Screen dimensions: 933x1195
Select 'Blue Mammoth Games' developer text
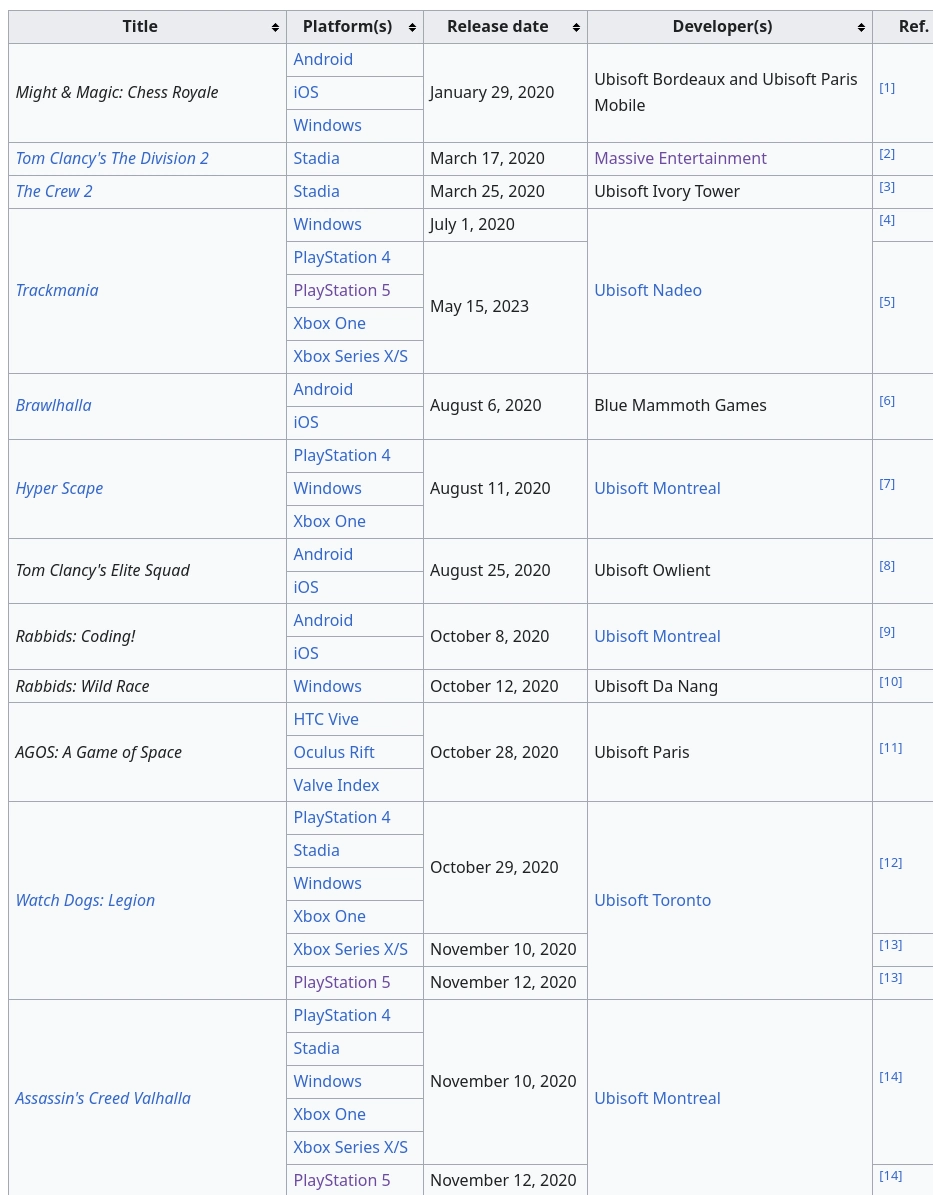[x=680, y=405]
